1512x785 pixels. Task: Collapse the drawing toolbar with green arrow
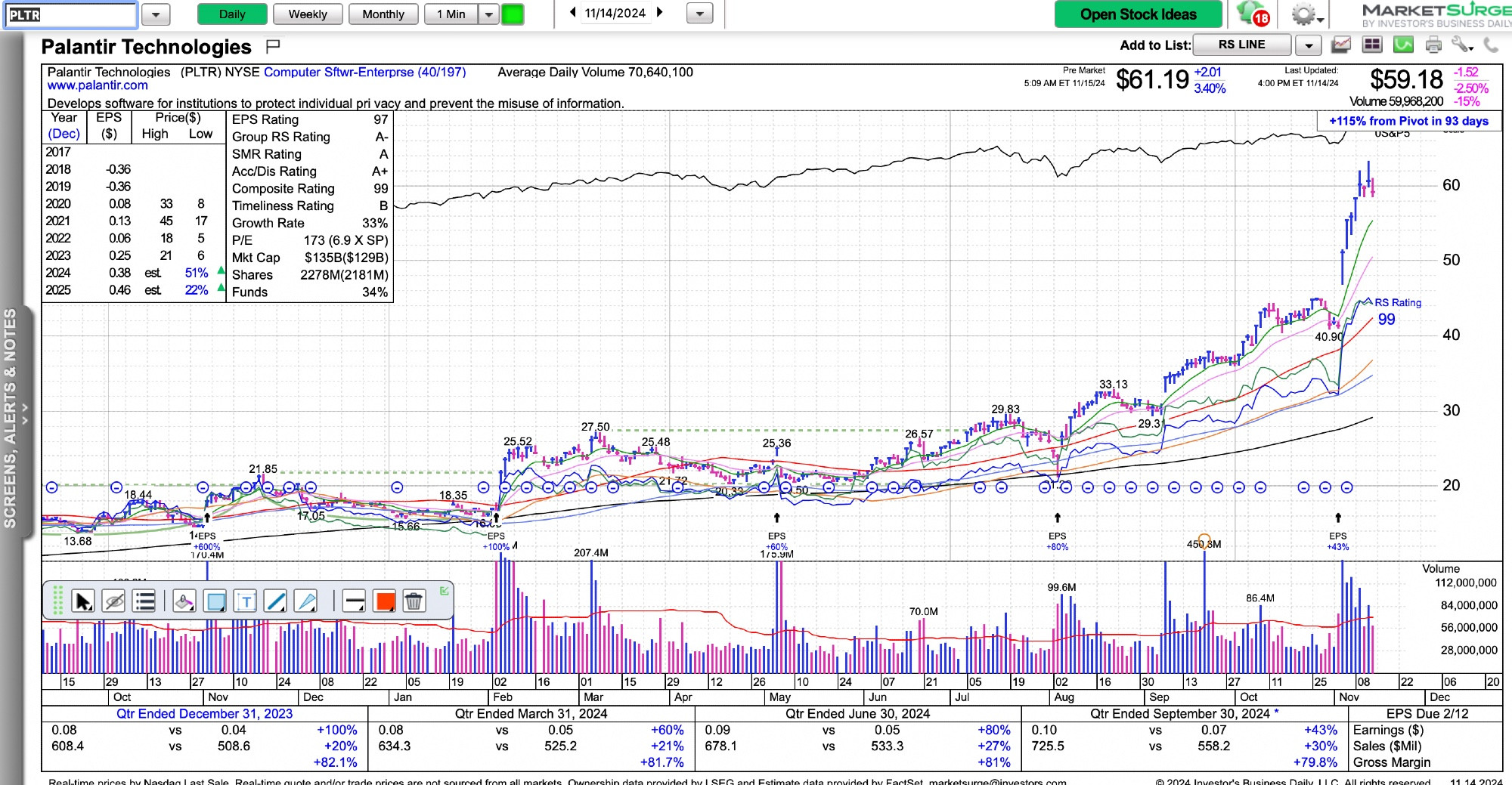tap(445, 591)
